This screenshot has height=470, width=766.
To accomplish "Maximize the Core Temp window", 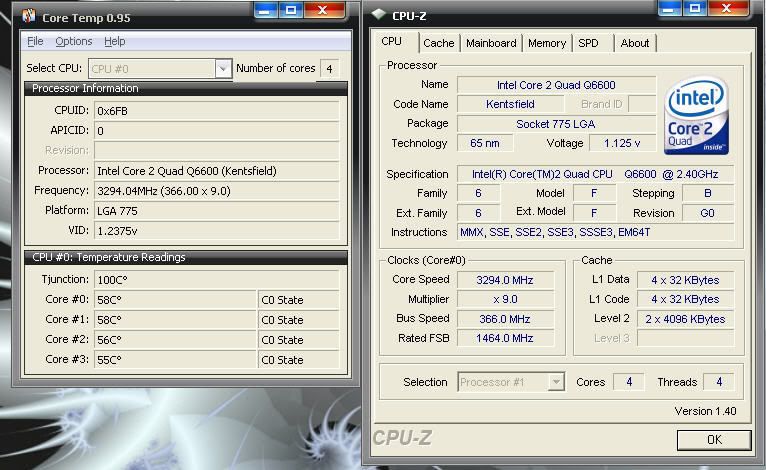I will pos(291,10).
